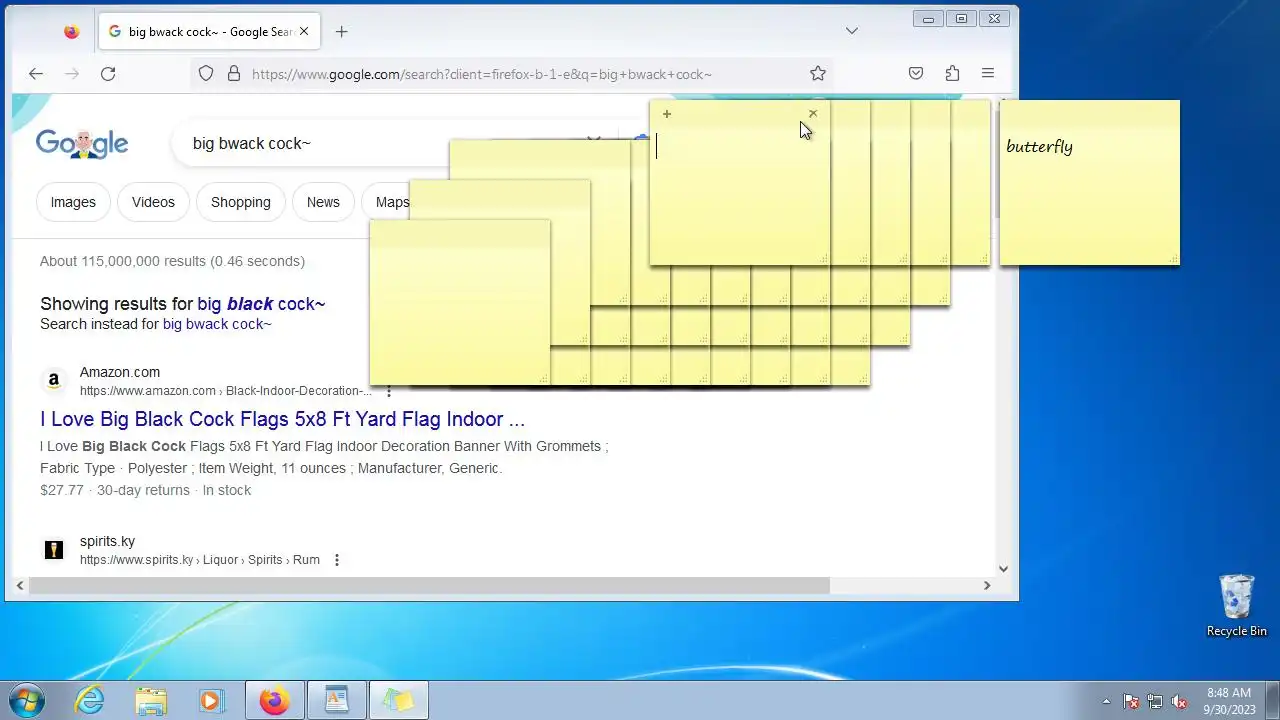Viewport: 1280px width, 720px height.
Task: Click the horizontal scrollbar thumb
Action: pyautogui.click(x=429, y=586)
